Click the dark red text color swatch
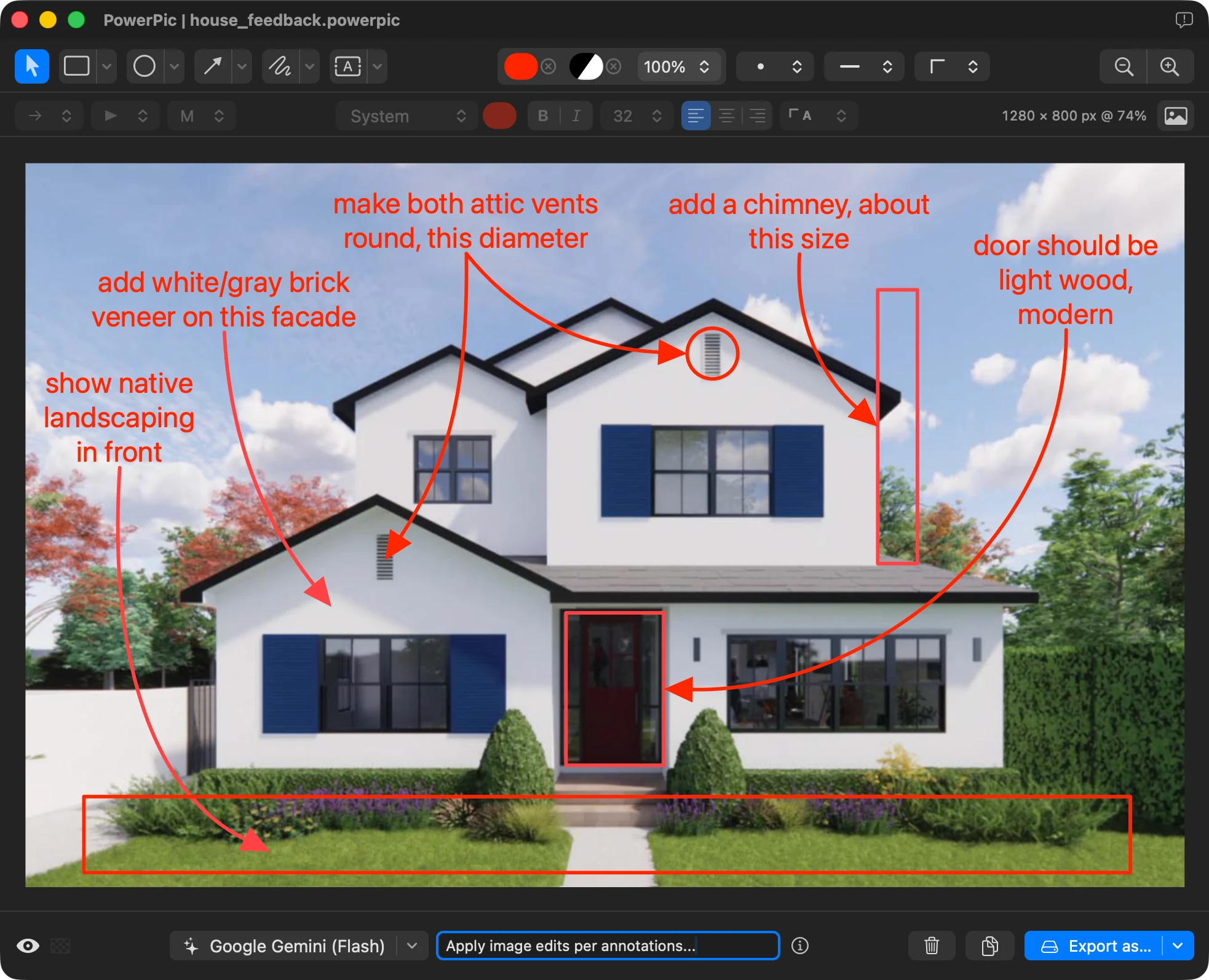This screenshot has height=980, width=1209. point(499,116)
